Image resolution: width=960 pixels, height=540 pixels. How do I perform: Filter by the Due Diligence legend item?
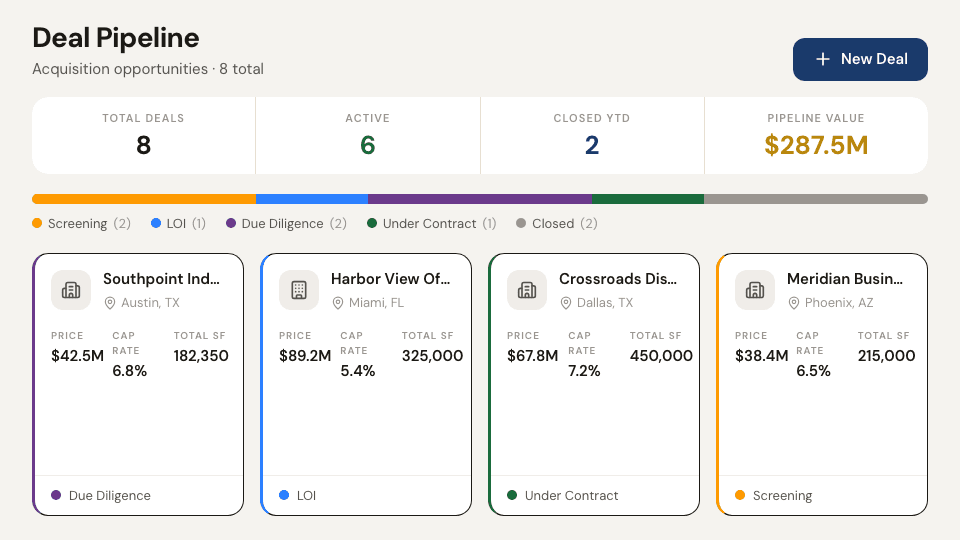[x=286, y=223]
